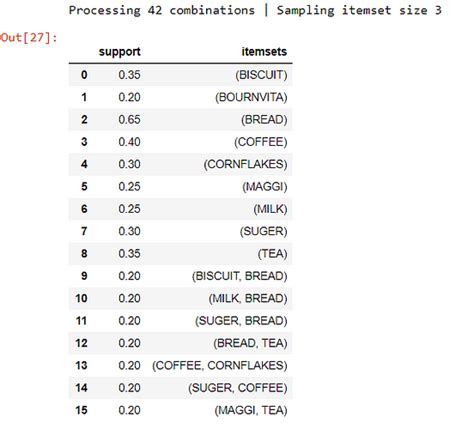Click row index 9 in the table
Viewport: 474px width, 429px height.
(x=84, y=276)
